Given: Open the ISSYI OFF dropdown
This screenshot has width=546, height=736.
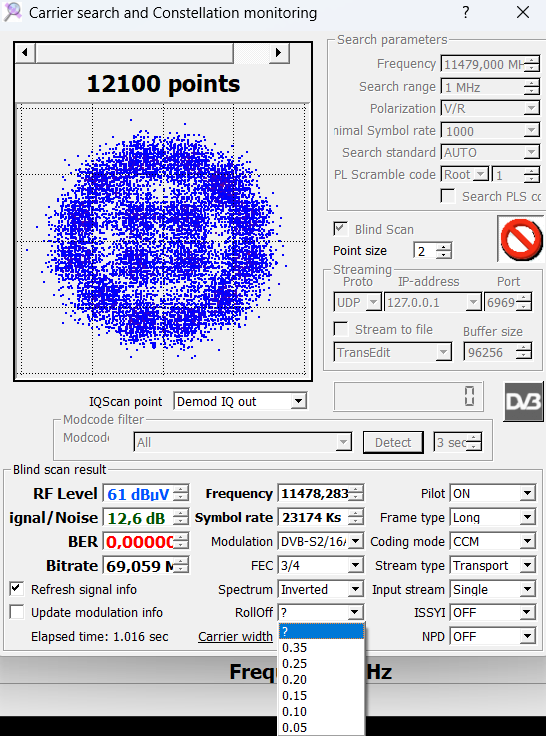Looking at the screenshot, I should point(528,613).
